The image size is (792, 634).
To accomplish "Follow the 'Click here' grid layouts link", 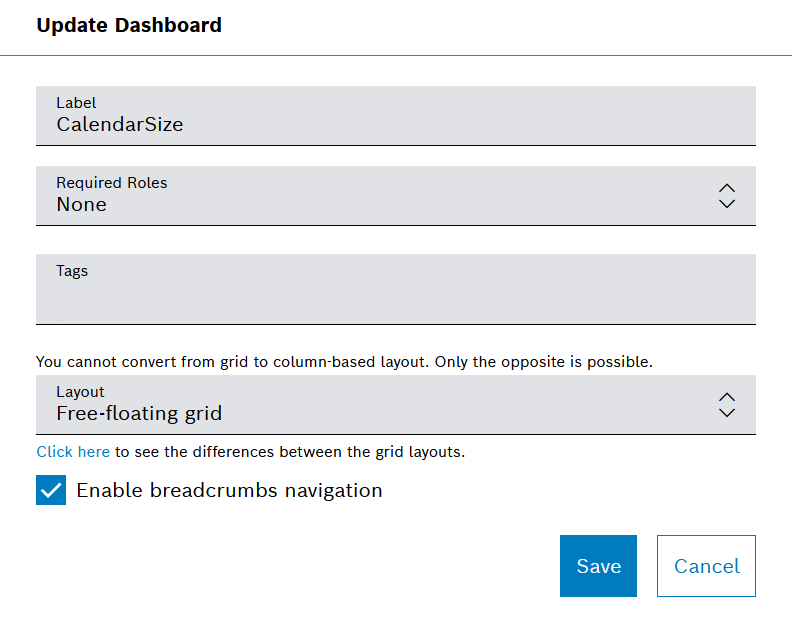I will (73, 452).
